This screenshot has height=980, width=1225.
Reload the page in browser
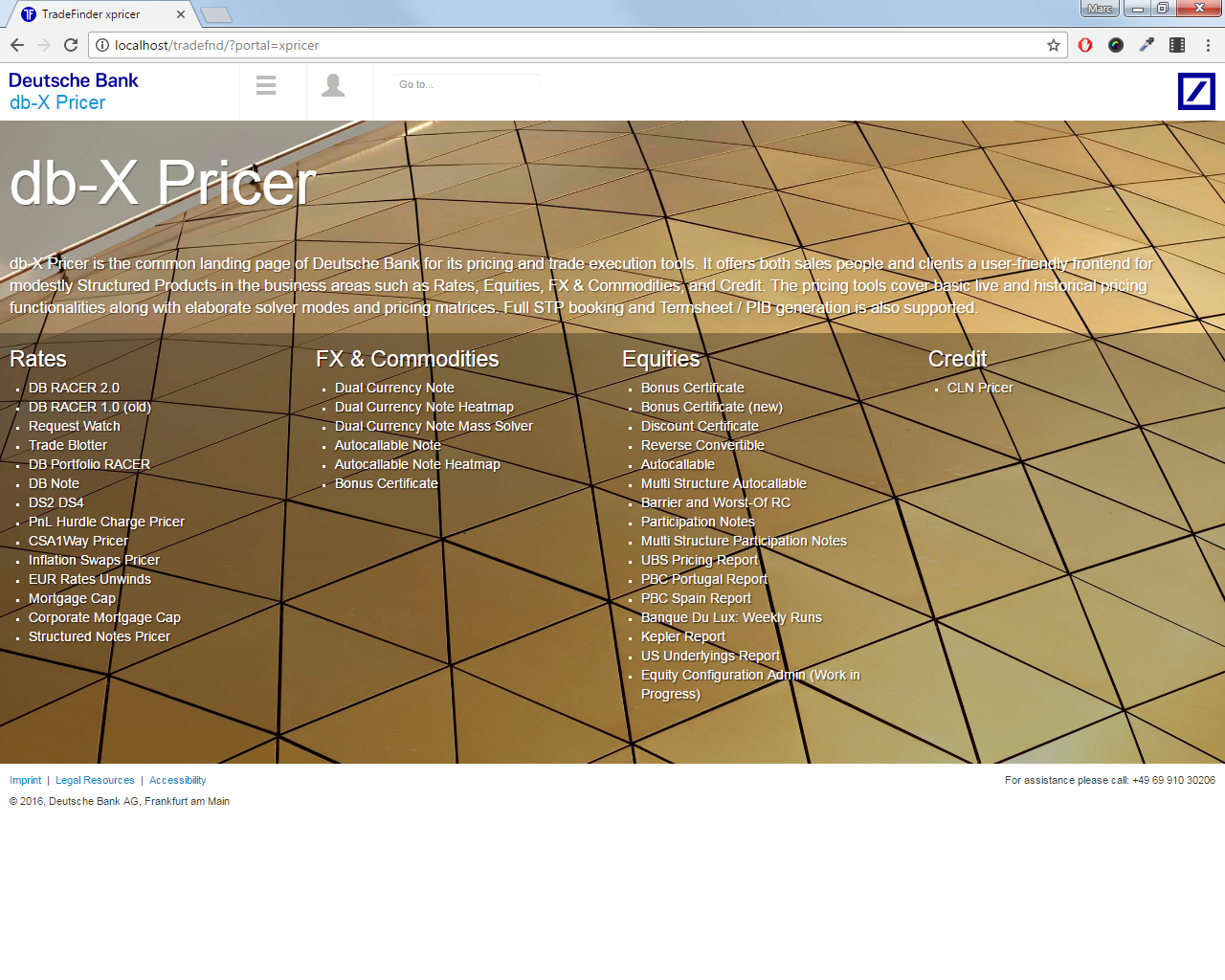click(x=71, y=45)
